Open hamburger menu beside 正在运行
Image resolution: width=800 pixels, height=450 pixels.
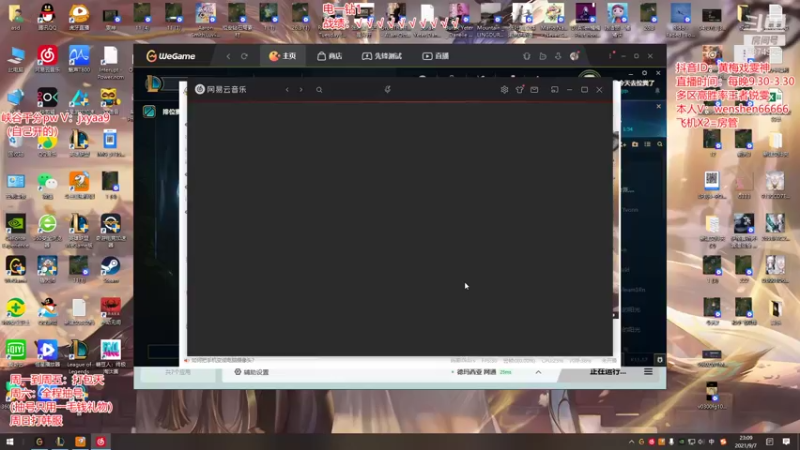point(648,372)
